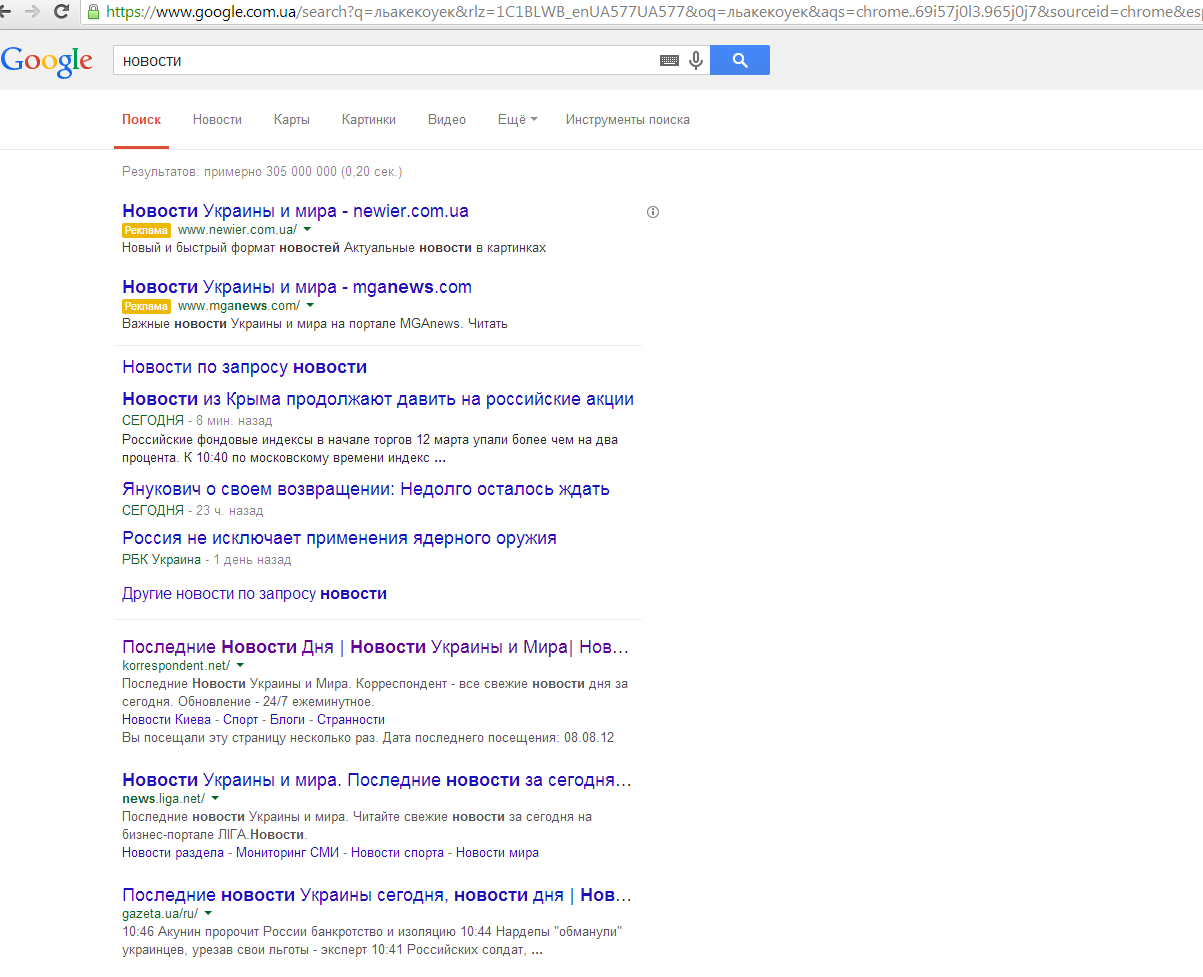Open Янукович о своем возвращении article
1203x977 pixels.
click(366, 489)
